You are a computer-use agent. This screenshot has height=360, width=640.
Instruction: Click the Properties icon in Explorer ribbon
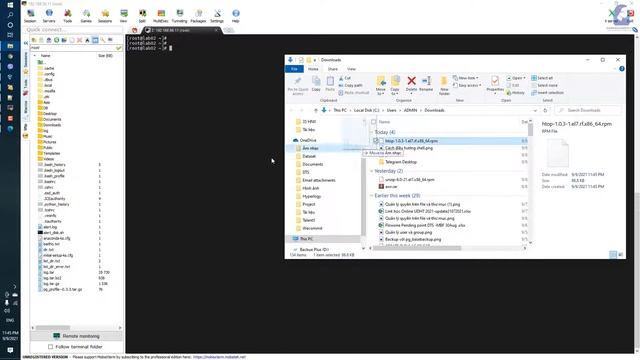(495, 84)
